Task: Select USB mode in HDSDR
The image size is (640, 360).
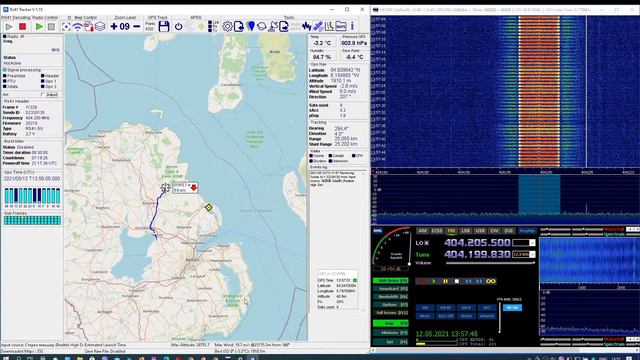Action: click(480, 231)
